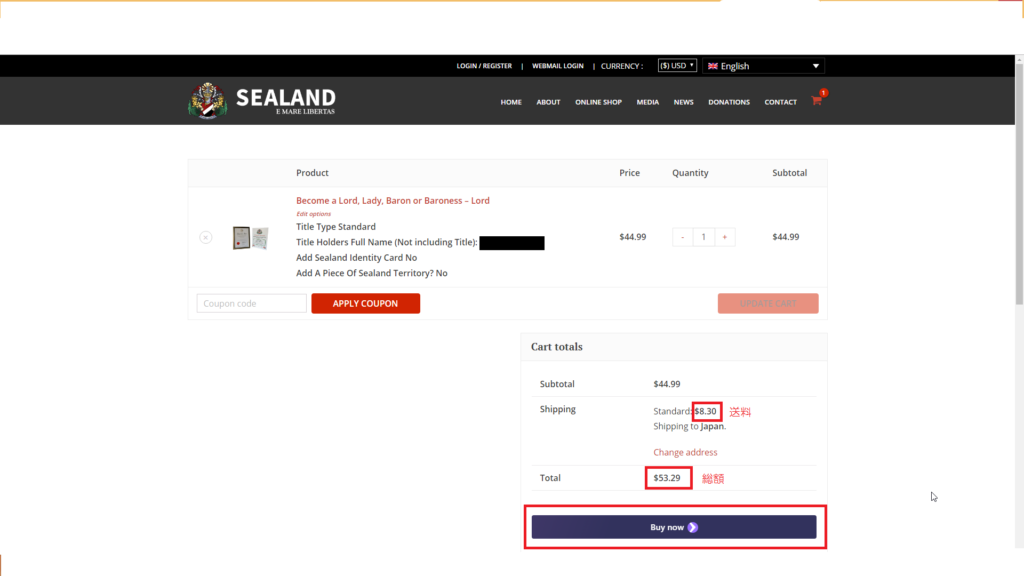
Task: Open the Edit options link
Action: tap(313, 214)
